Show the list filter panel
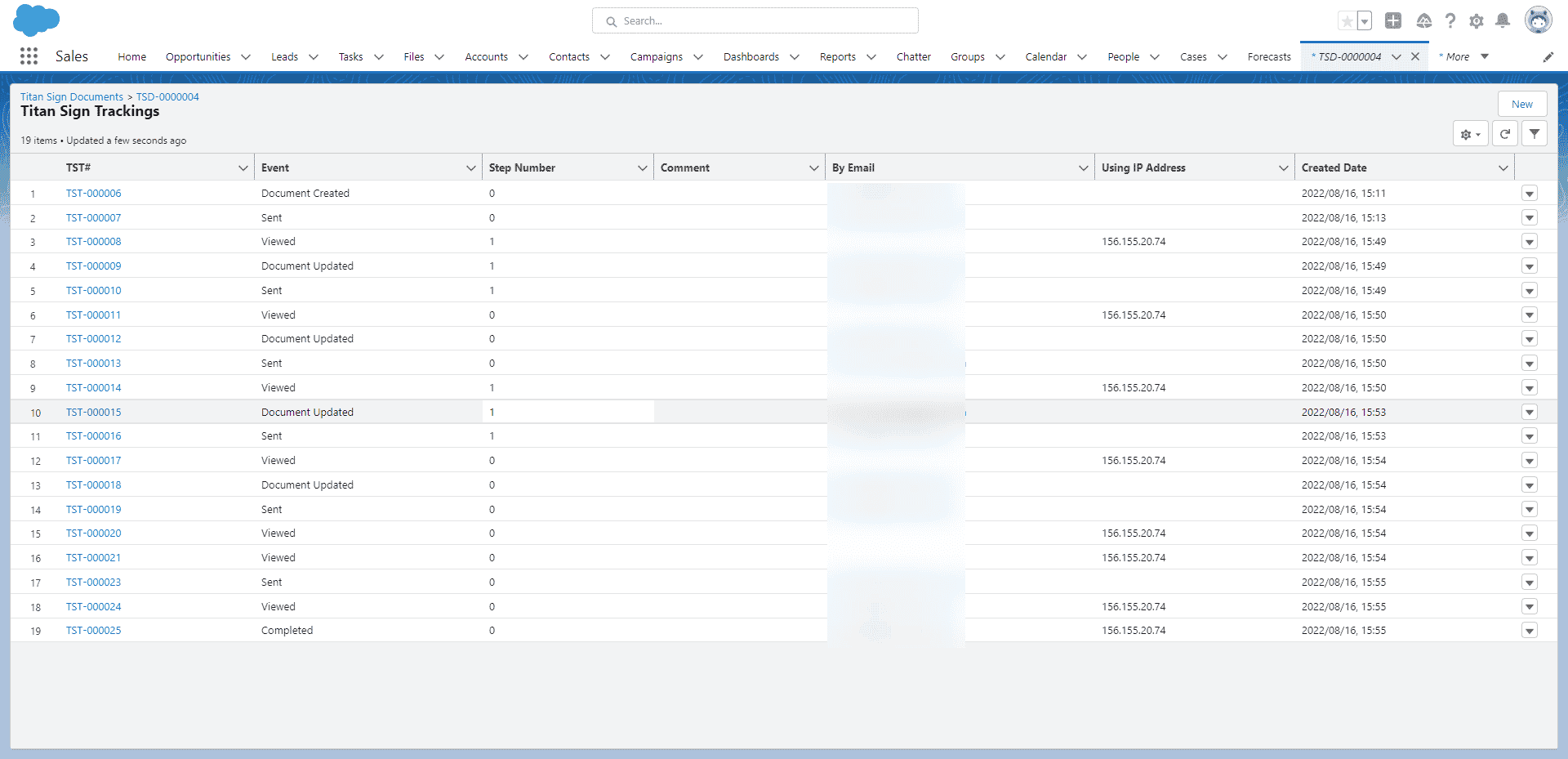This screenshot has height=759, width=1568. pos(1535,134)
